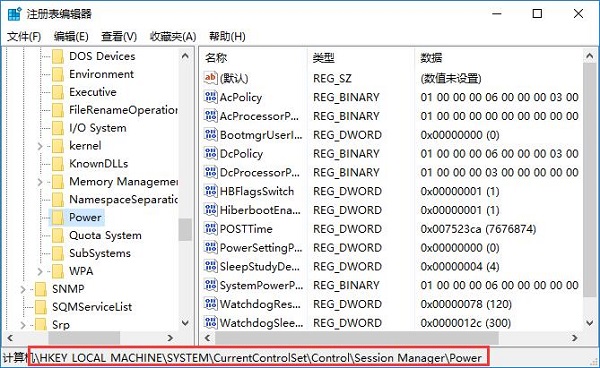The height and width of the screenshot is (368, 600).
Task: Click the 0x0000012c (300) data cell
Action: pos(465,323)
